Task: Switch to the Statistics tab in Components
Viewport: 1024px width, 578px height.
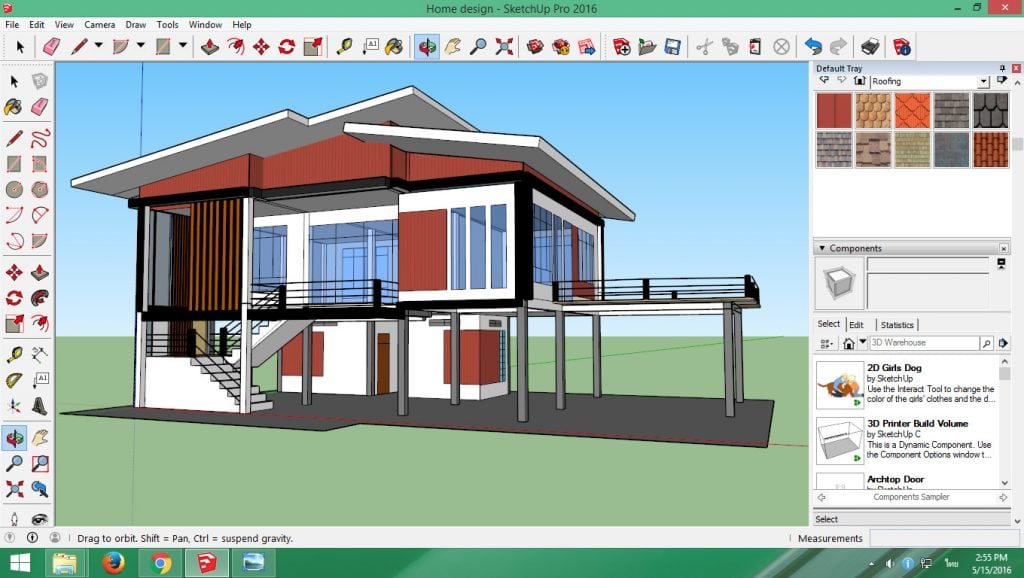Action: coord(897,325)
